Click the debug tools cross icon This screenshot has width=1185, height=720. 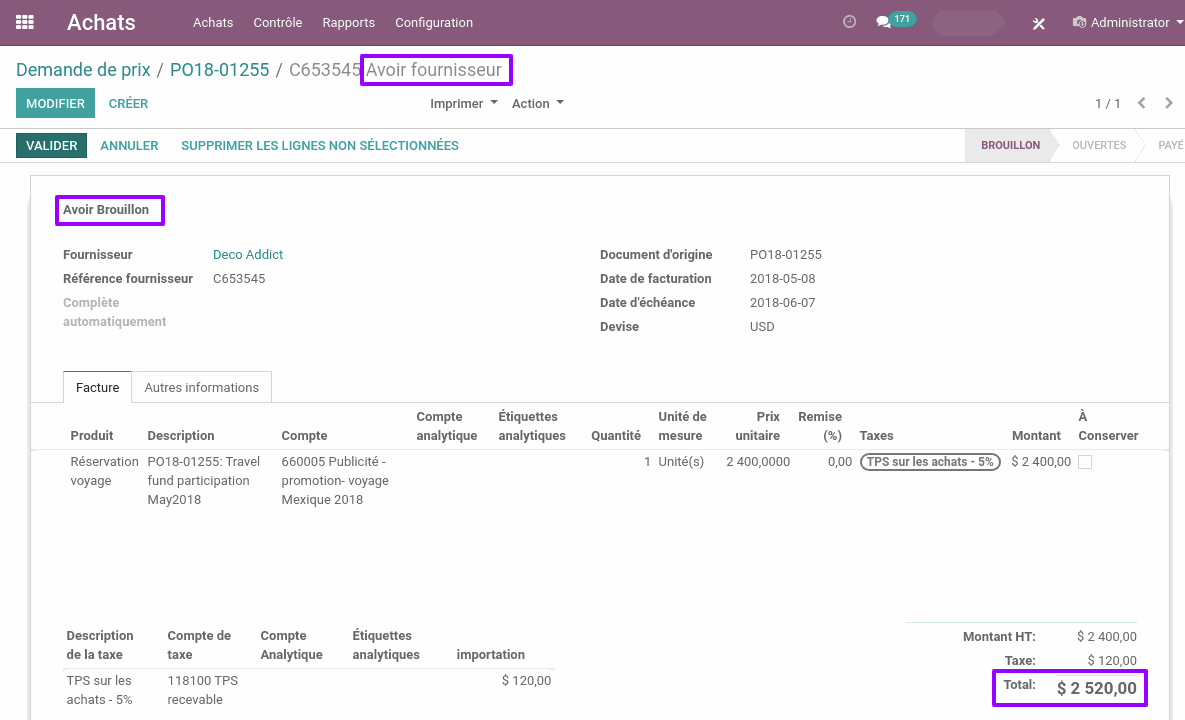(1039, 23)
